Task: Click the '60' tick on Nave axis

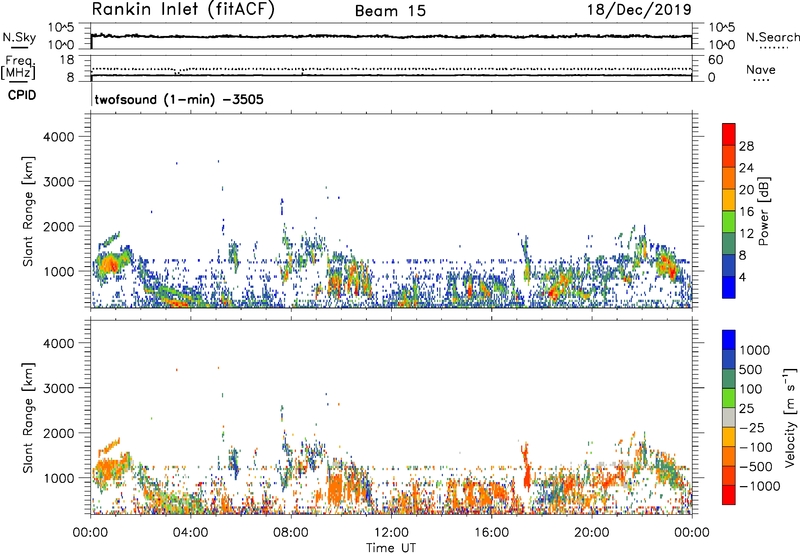Action: click(715, 60)
